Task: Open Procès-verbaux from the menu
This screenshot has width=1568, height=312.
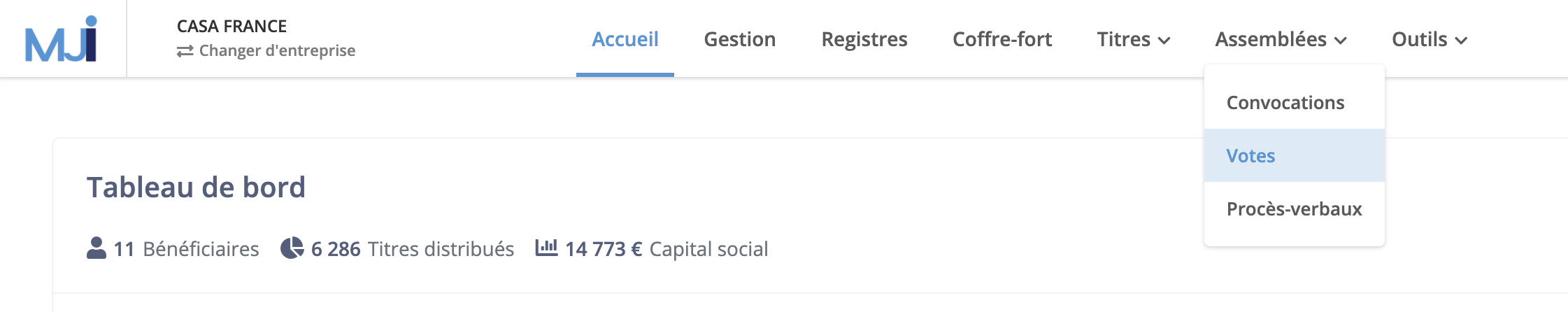Action: pos(1295,208)
